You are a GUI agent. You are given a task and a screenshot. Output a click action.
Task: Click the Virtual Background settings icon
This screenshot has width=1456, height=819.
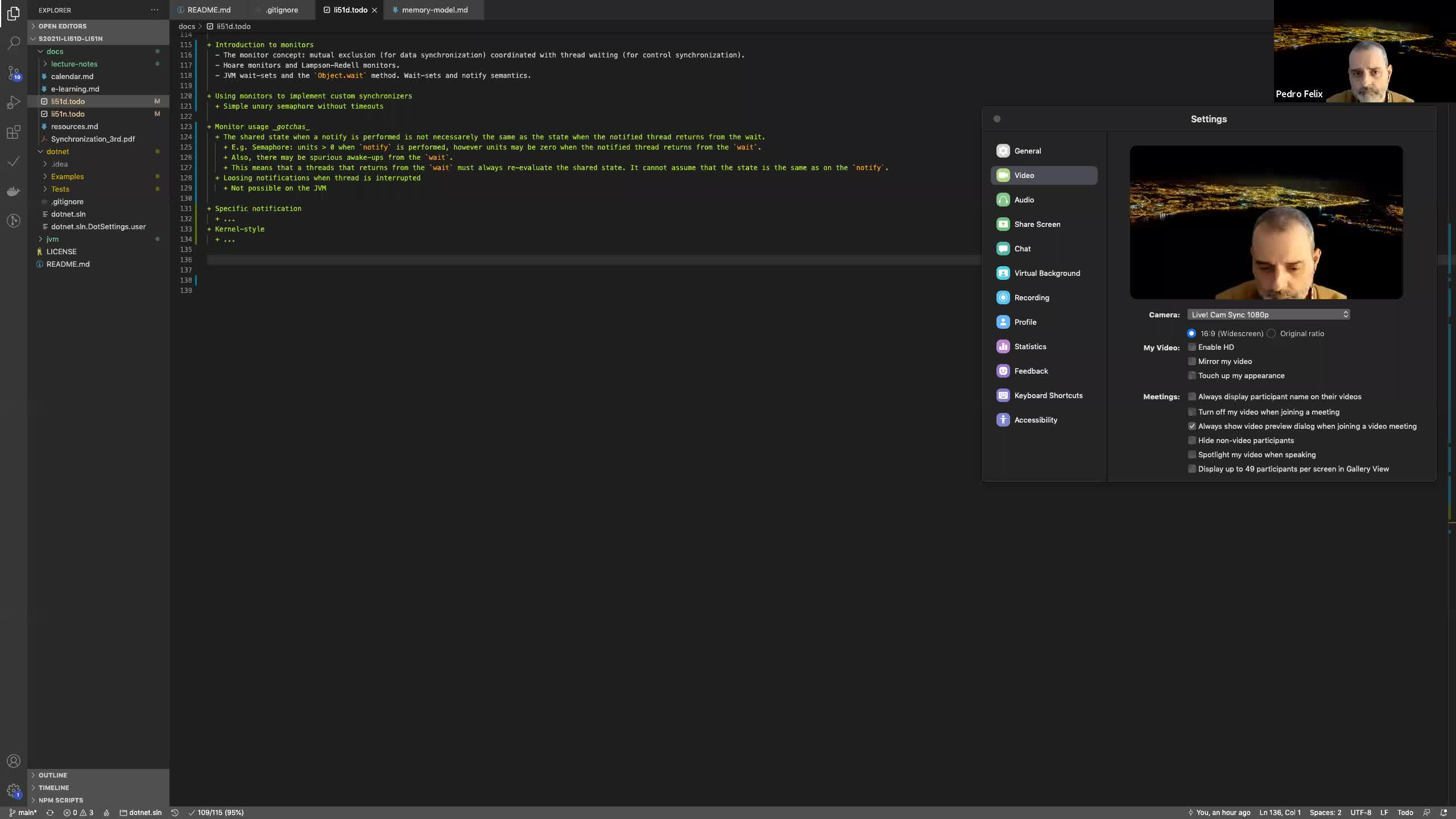1003,273
